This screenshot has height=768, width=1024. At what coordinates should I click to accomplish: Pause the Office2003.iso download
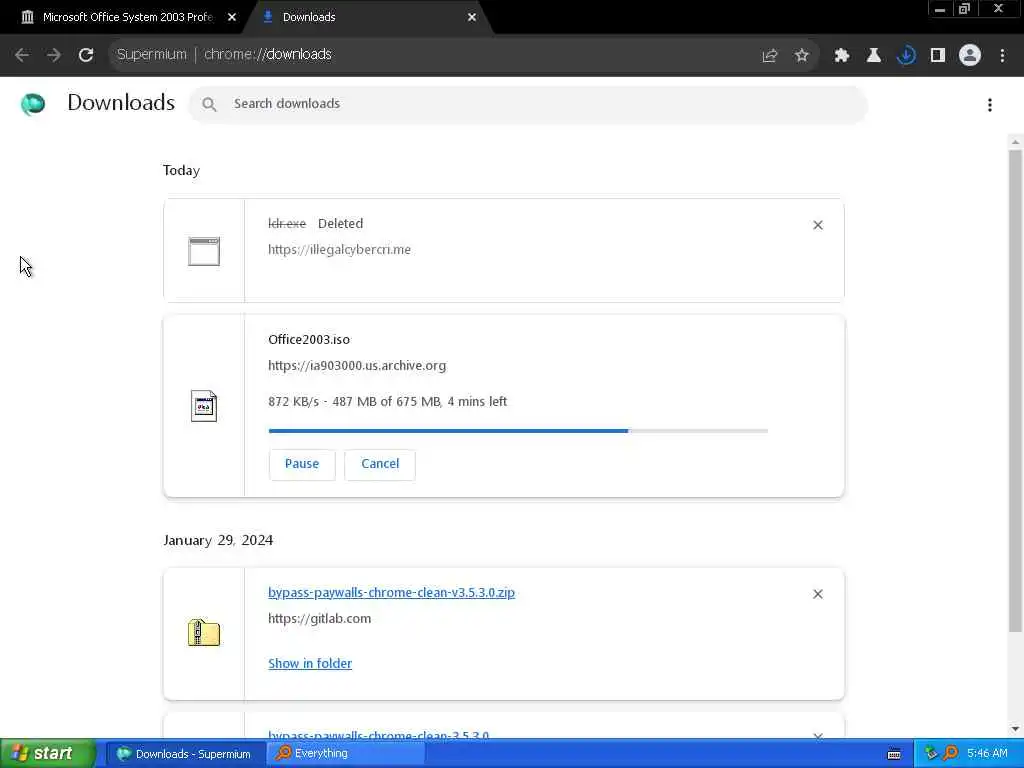click(302, 464)
